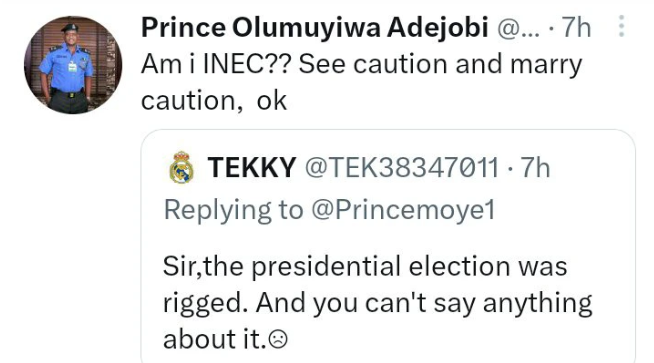Tap the word "presidential" in the quote

(x=326, y=267)
